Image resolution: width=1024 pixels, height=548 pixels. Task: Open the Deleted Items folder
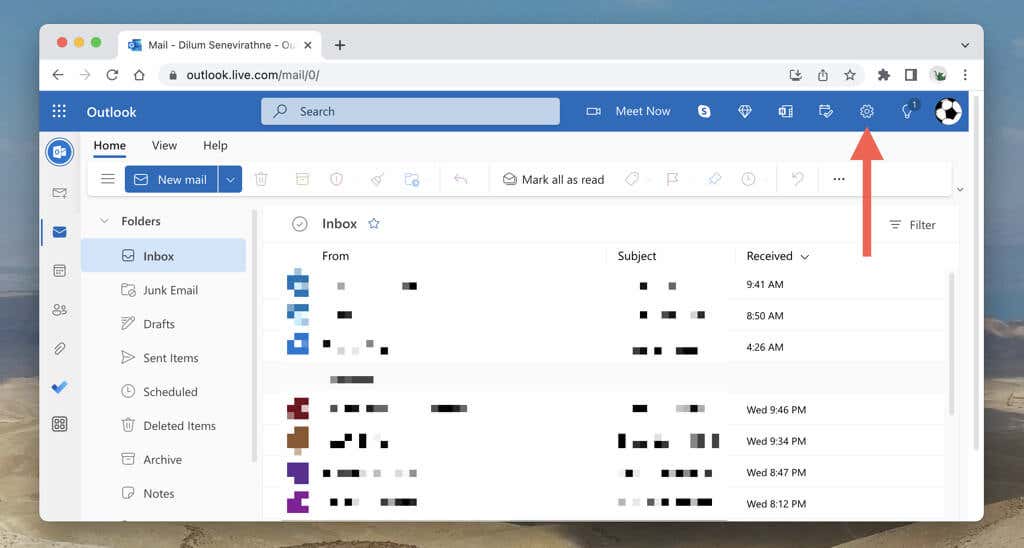pyautogui.click(x=164, y=426)
